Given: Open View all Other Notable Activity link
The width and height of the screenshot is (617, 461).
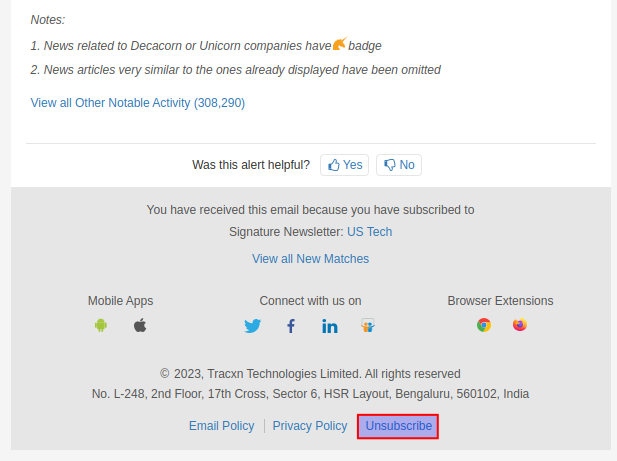Looking at the screenshot, I should (138, 103).
